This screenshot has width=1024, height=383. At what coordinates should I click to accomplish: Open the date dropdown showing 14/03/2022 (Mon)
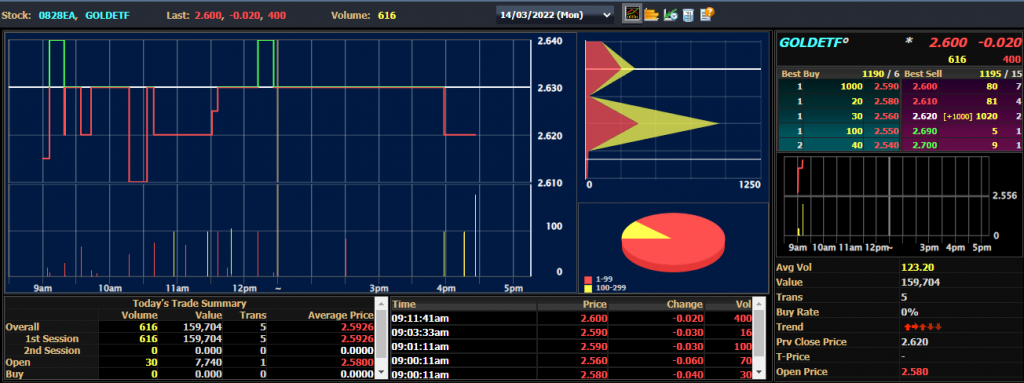click(x=555, y=14)
